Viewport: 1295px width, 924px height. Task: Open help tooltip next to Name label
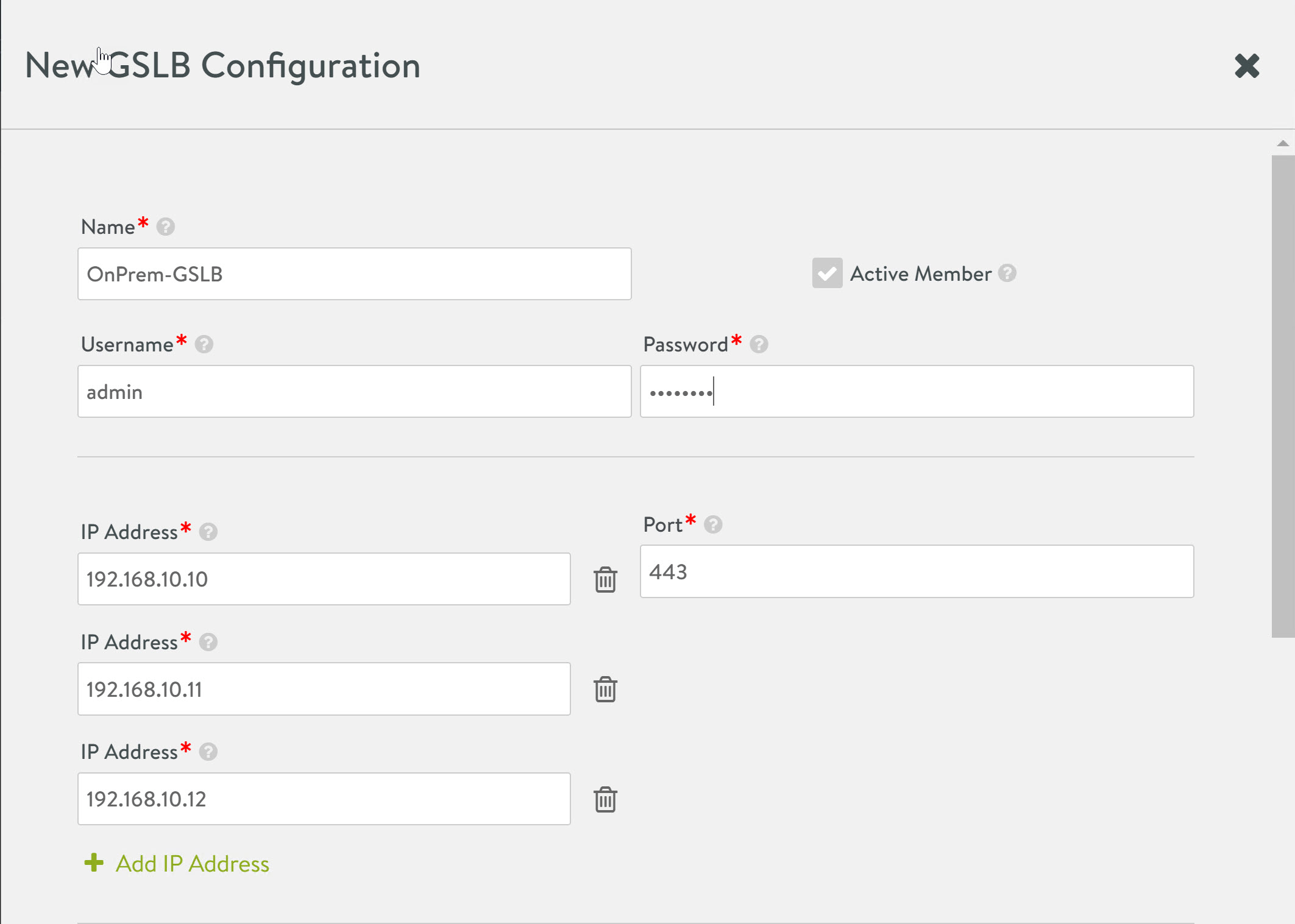[166, 227]
